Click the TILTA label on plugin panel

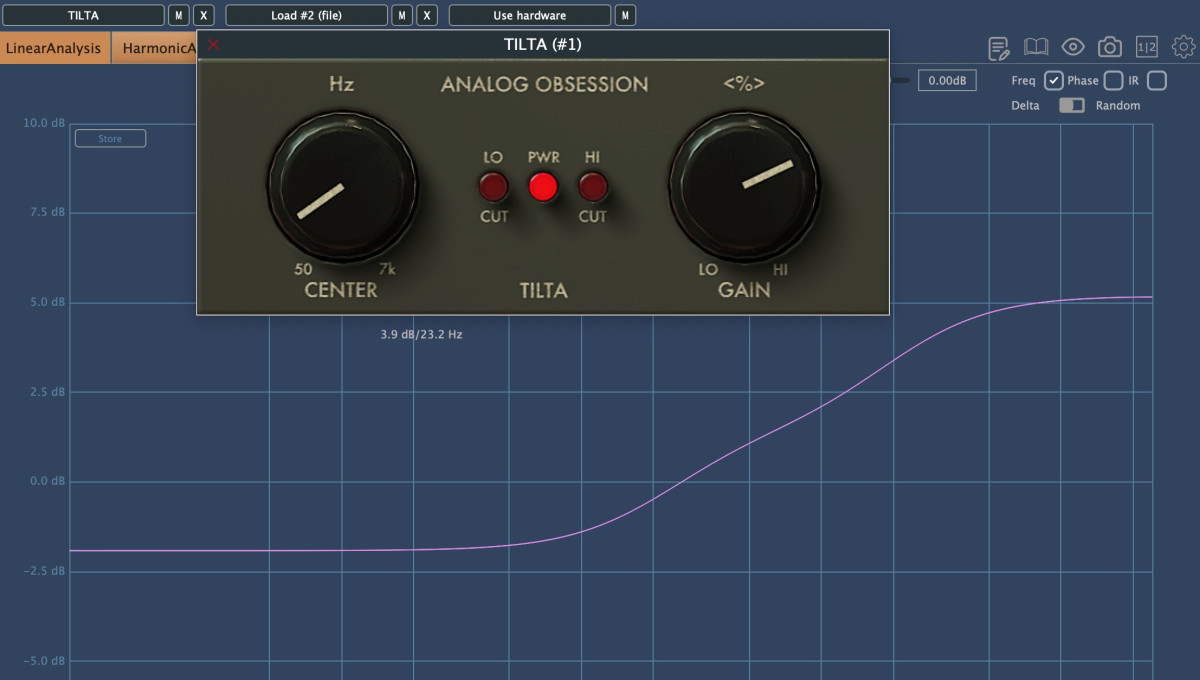[544, 291]
